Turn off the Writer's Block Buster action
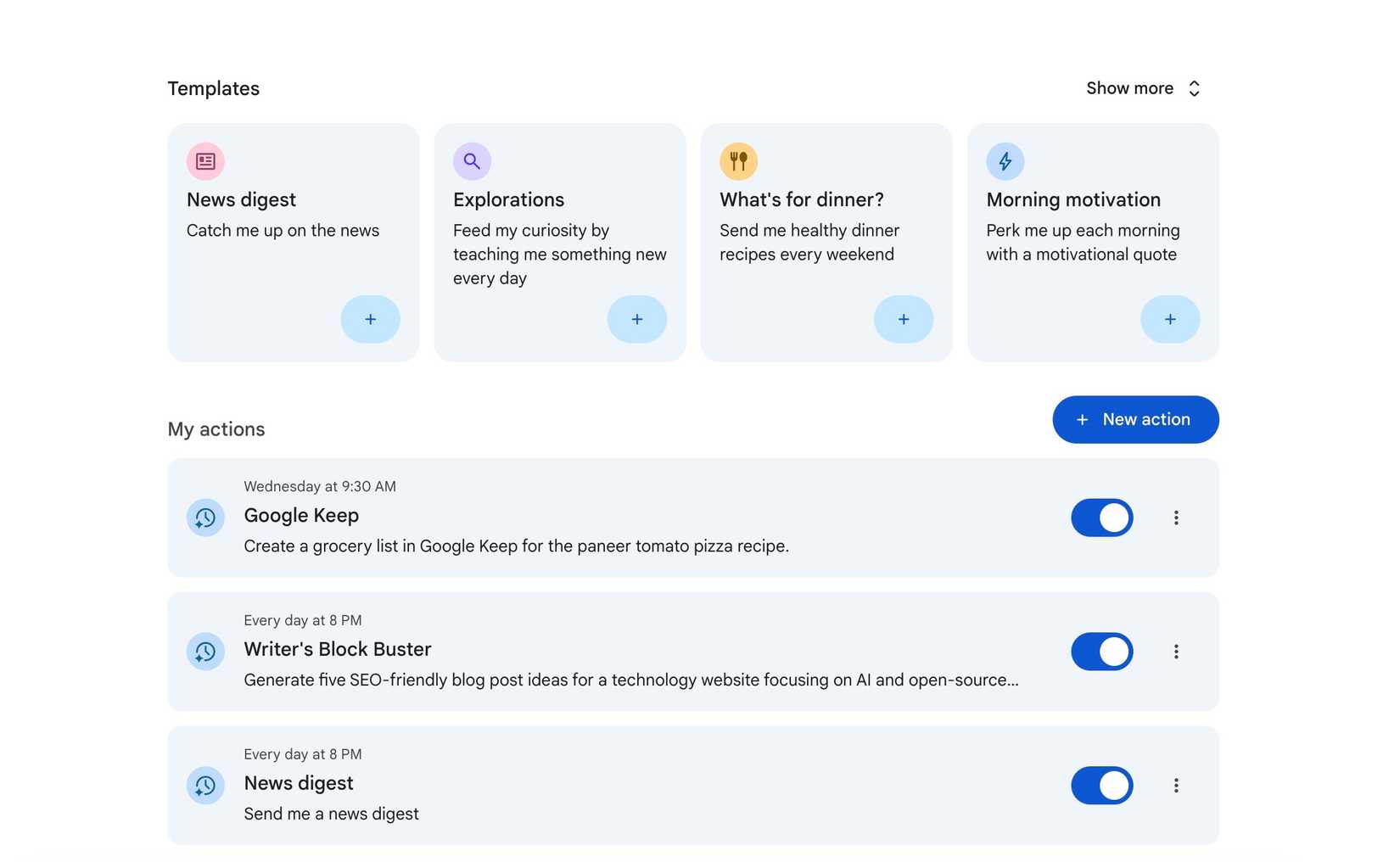The image size is (1400, 862). [1101, 652]
